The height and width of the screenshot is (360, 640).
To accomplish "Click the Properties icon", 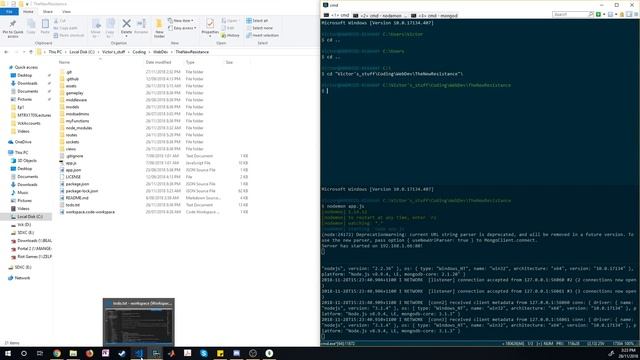I will pyautogui.click(x=210, y=27).
